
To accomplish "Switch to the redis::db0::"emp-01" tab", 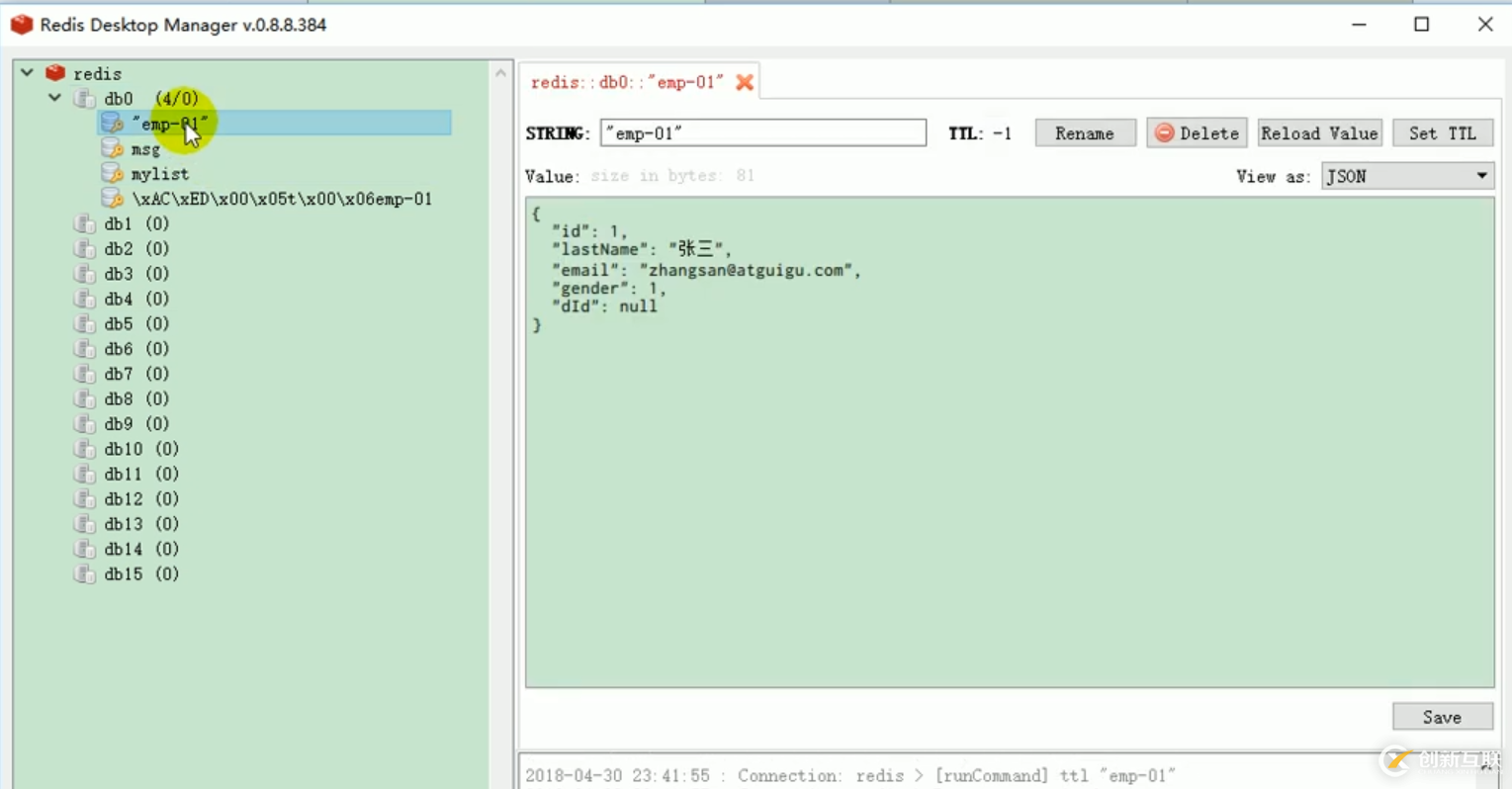I will pos(627,82).
